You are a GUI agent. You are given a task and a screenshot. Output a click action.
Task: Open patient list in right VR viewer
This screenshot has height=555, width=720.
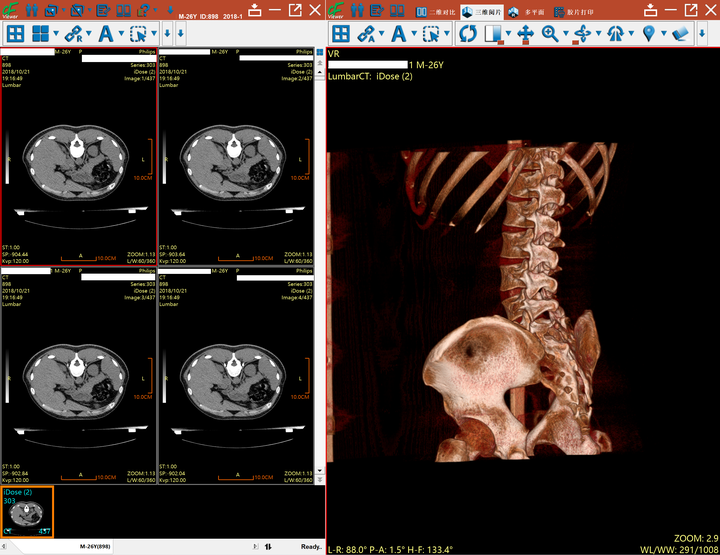pos(357,10)
